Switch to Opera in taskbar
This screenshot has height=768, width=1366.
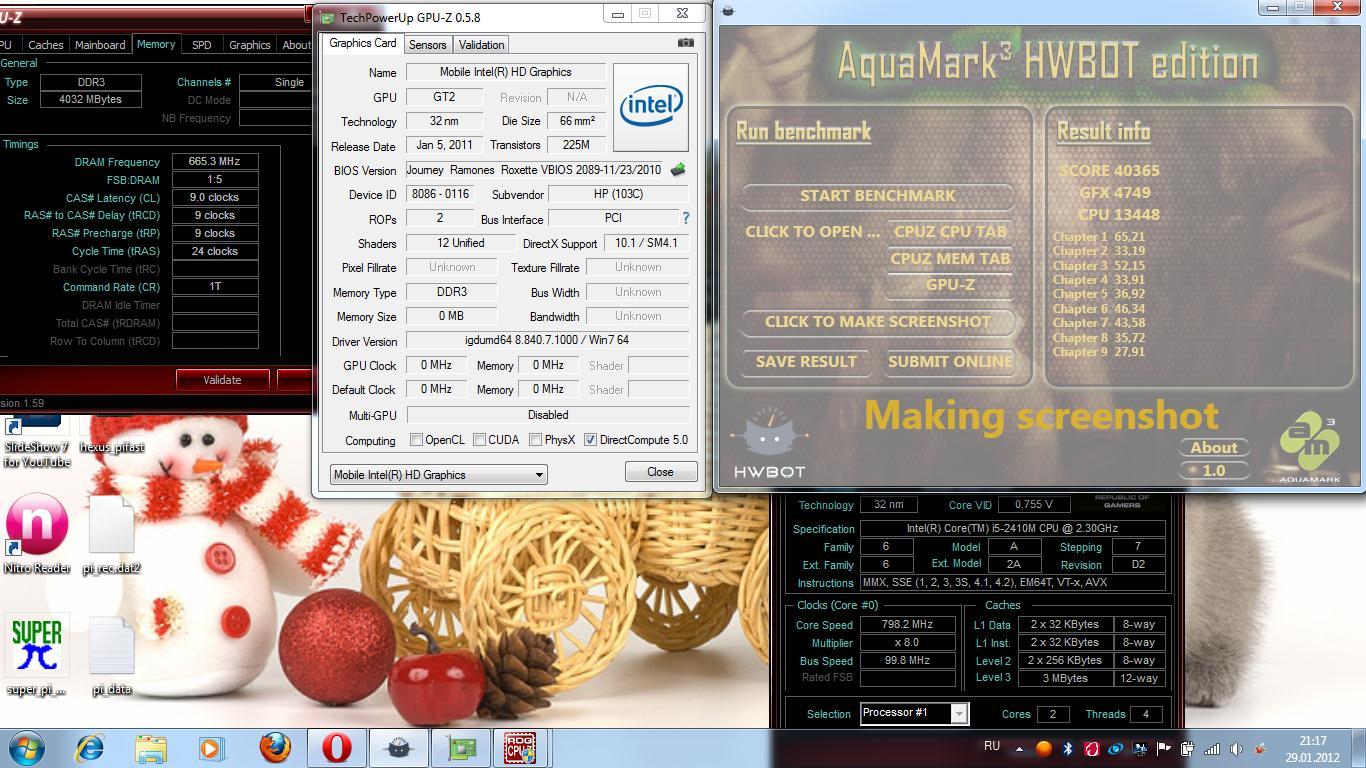(336, 748)
